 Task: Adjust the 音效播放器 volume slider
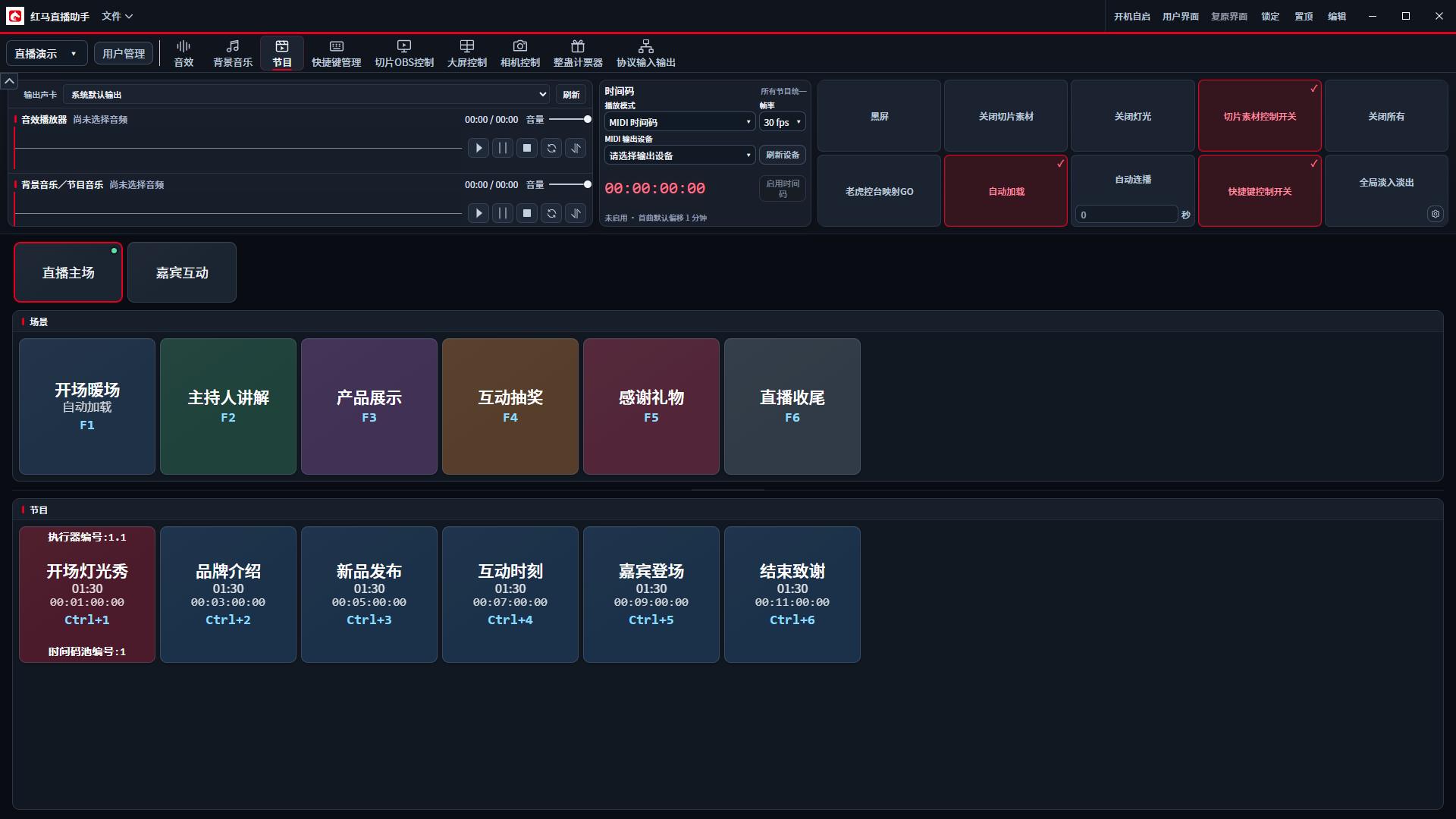[x=569, y=119]
